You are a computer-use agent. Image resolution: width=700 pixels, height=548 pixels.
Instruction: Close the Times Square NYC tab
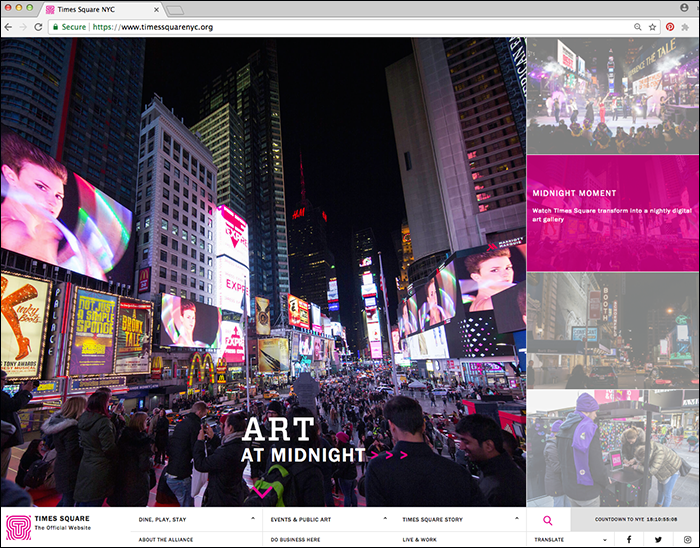(156, 9)
